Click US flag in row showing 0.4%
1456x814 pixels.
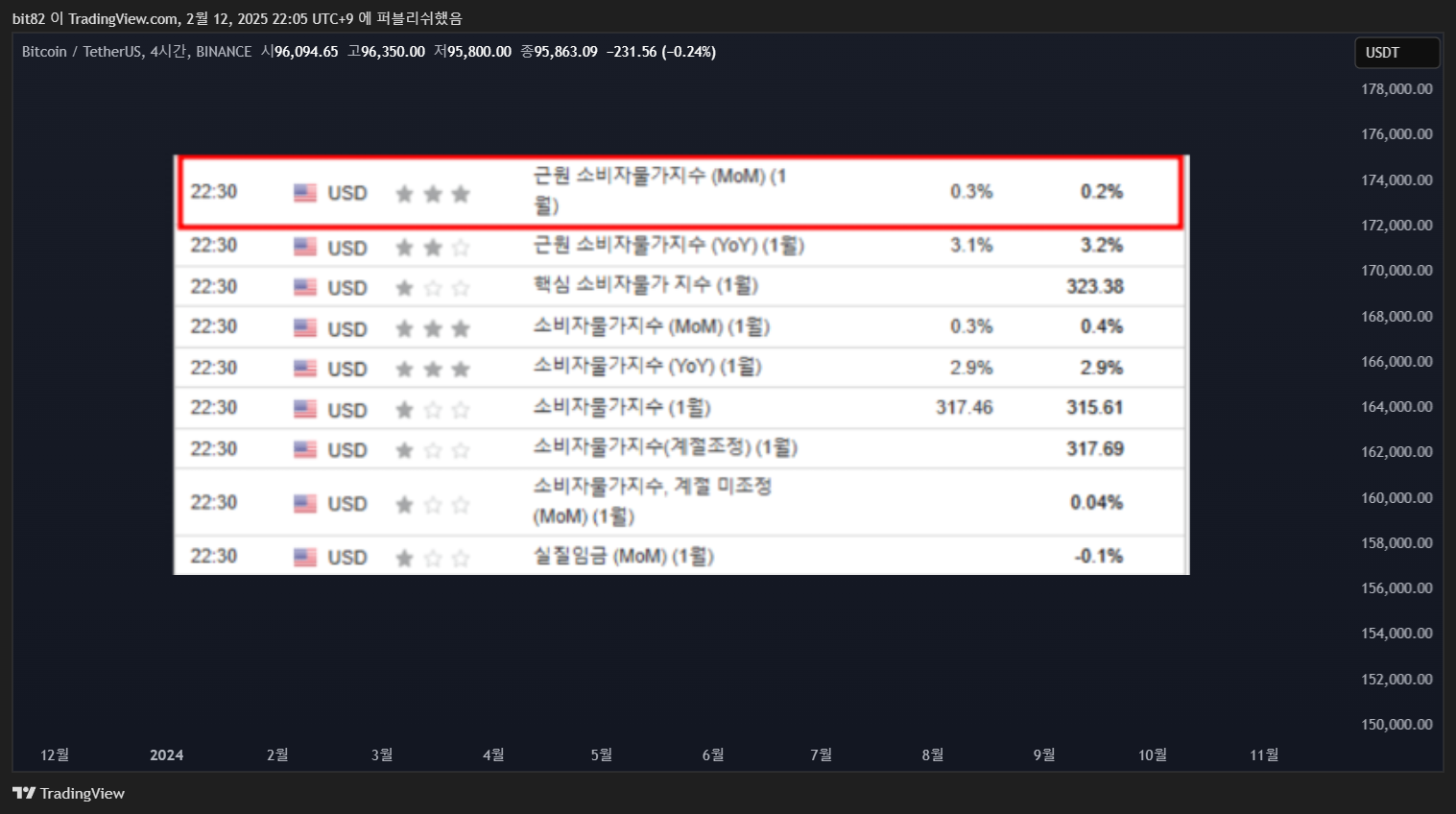305,328
